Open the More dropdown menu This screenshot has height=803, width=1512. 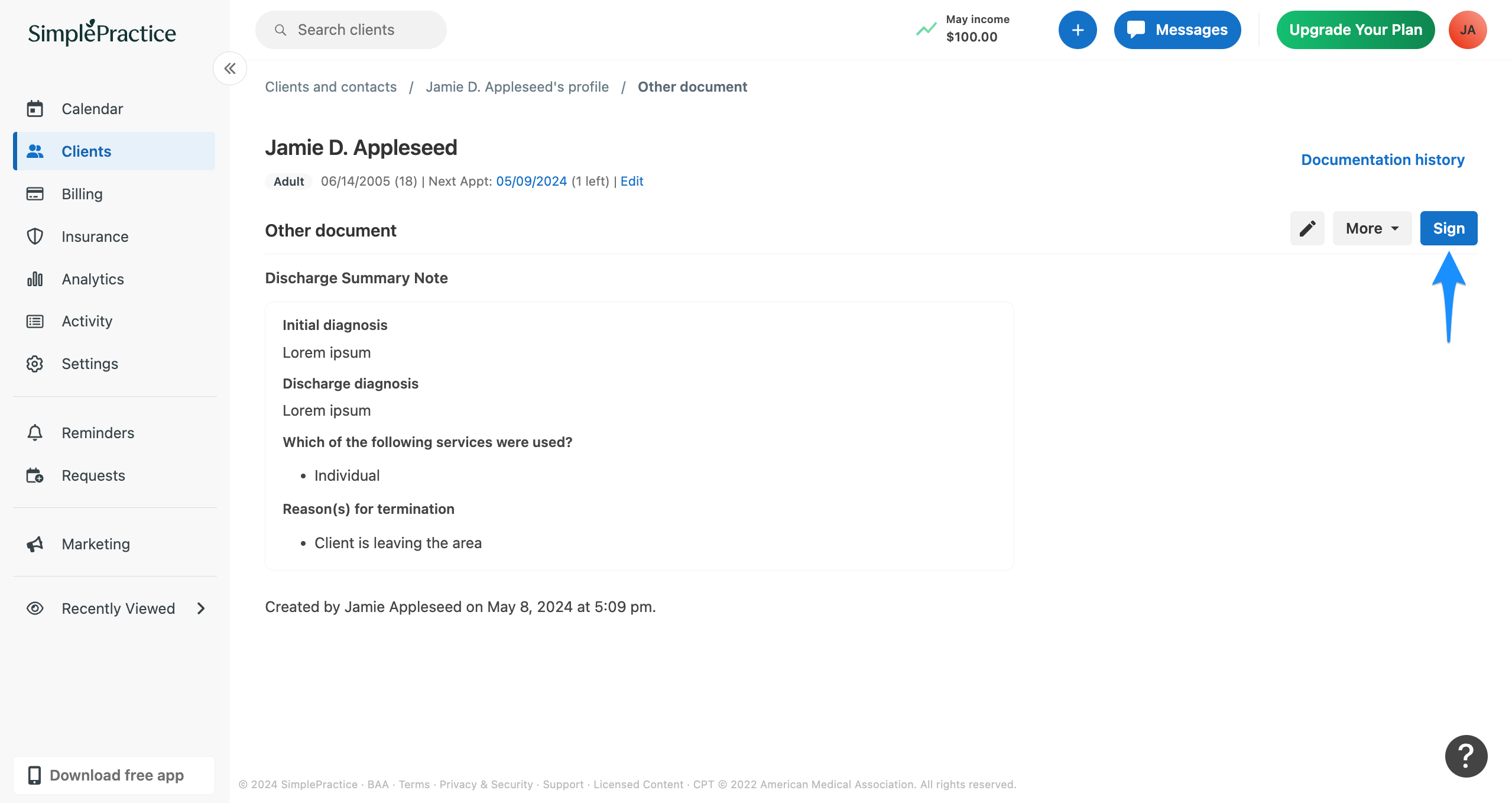(1371, 228)
